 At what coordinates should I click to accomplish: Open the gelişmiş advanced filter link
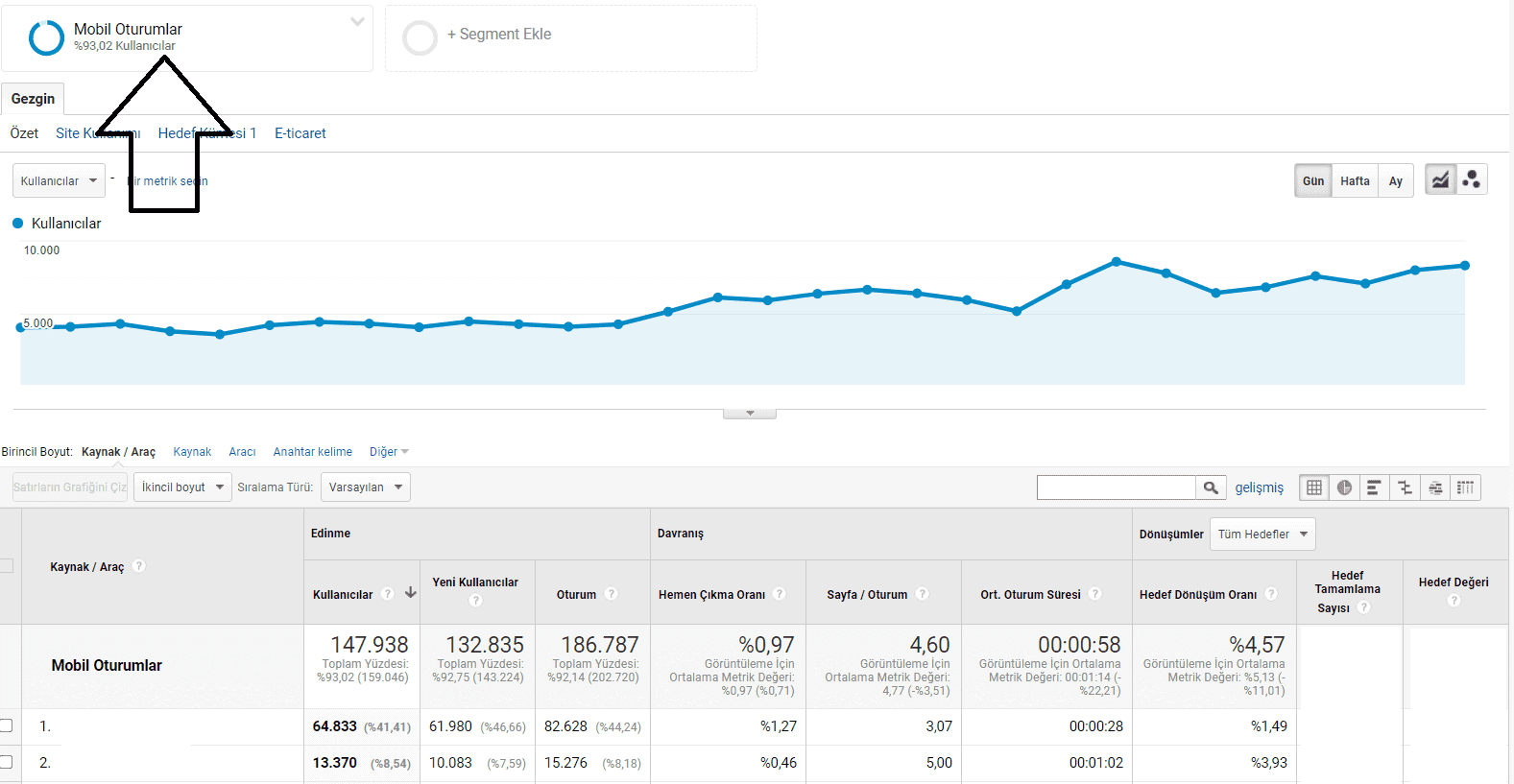[x=1259, y=487]
